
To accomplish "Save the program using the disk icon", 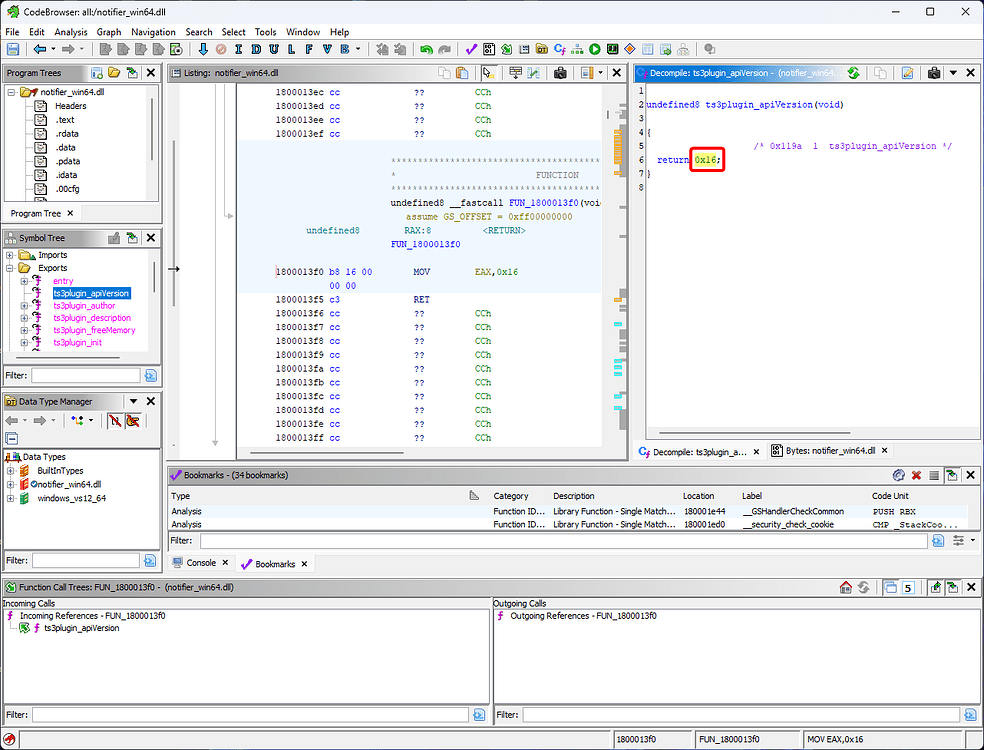I will pyautogui.click(x=13, y=49).
